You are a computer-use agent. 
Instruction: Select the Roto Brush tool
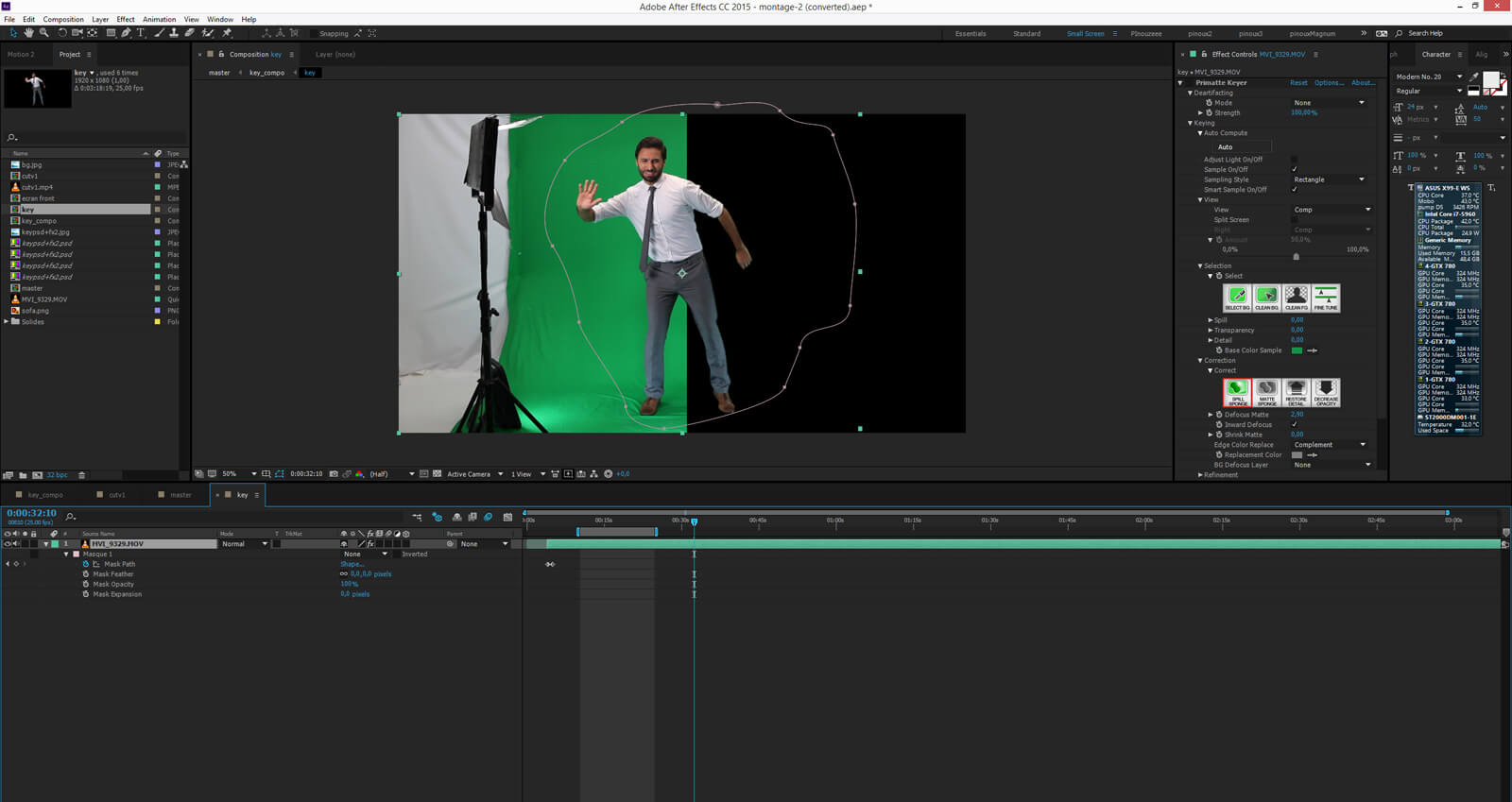point(207,33)
